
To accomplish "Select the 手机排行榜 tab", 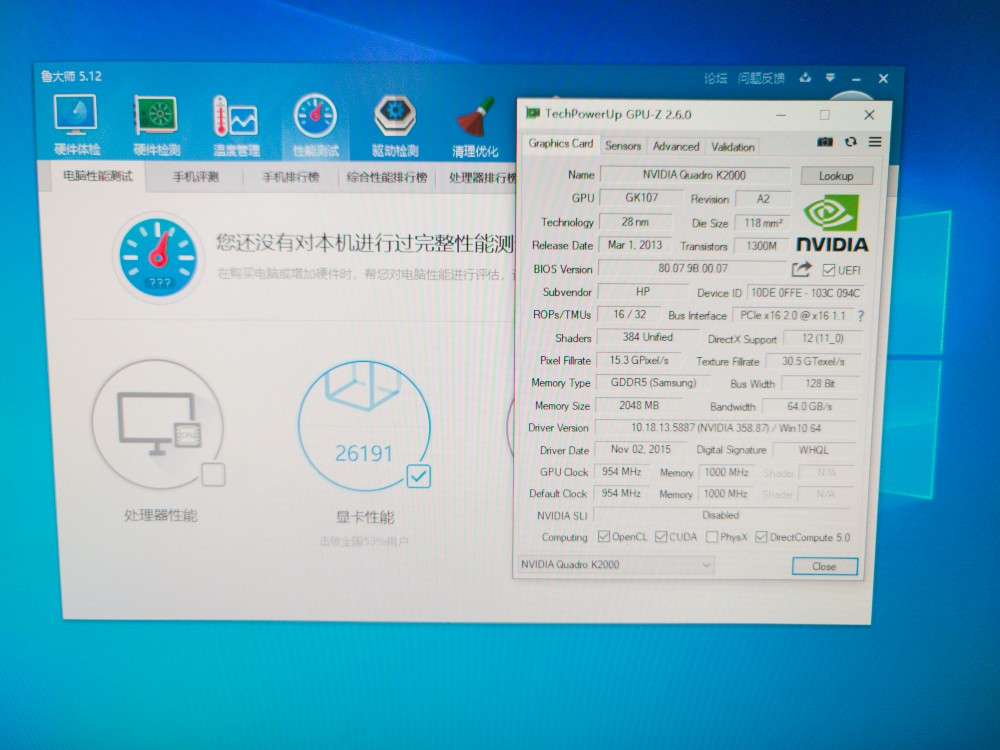I will pyautogui.click(x=291, y=177).
